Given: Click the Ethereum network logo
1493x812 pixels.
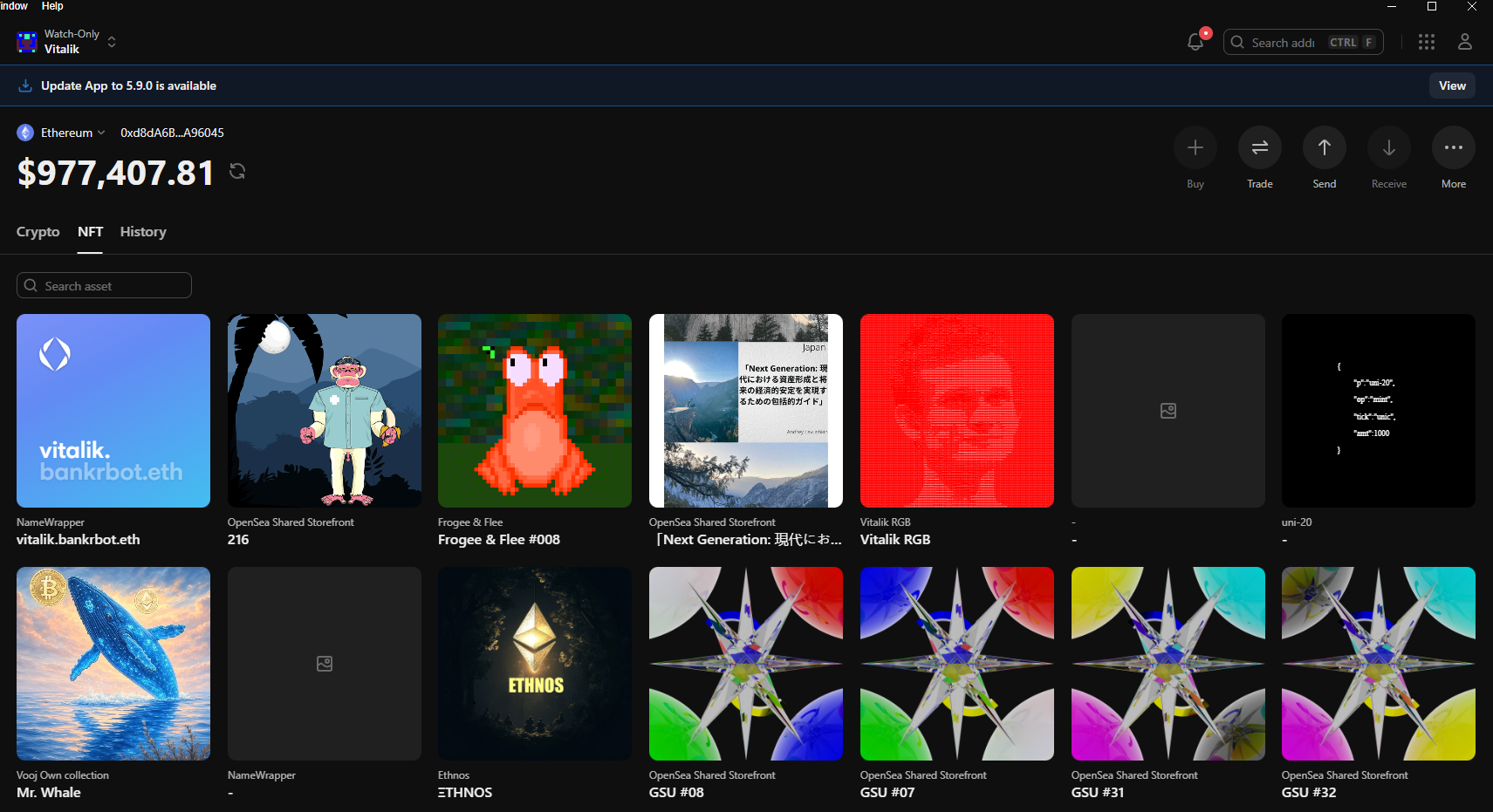Looking at the screenshot, I should (x=25, y=133).
